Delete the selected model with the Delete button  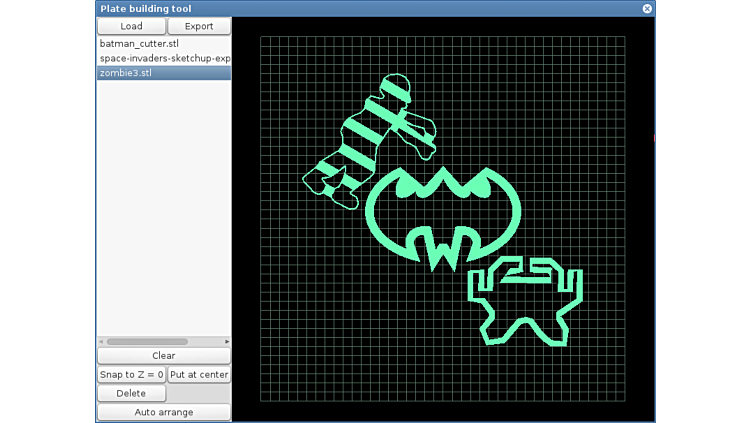coord(131,394)
